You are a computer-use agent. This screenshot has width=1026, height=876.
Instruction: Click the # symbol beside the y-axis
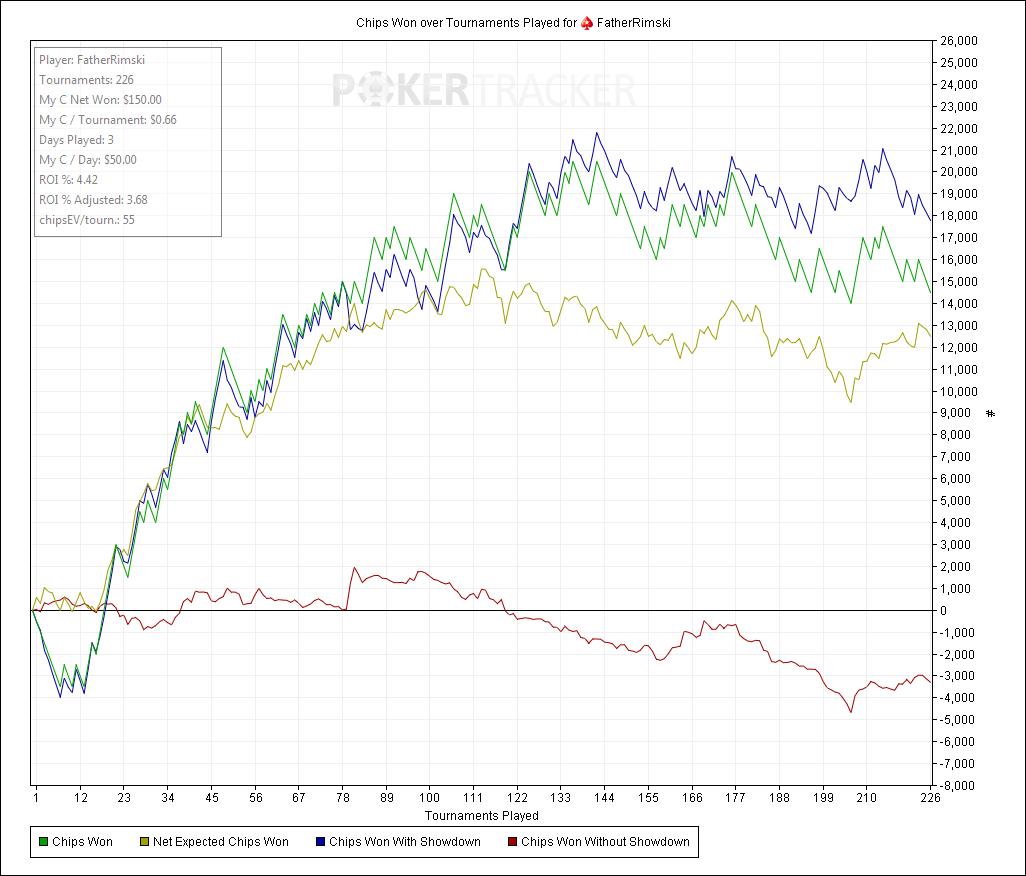click(x=991, y=413)
